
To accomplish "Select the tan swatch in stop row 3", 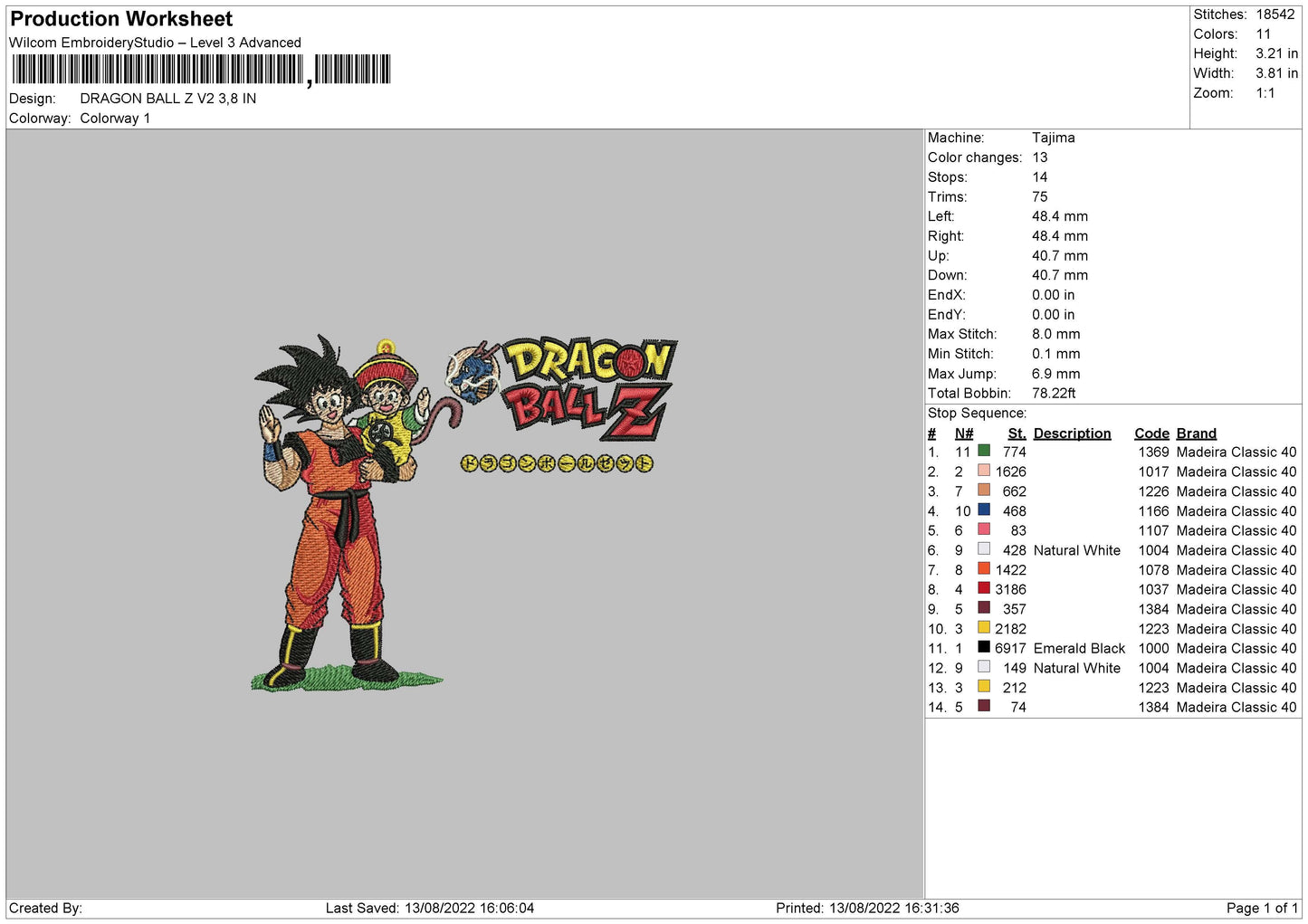I will (x=984, y=491).
